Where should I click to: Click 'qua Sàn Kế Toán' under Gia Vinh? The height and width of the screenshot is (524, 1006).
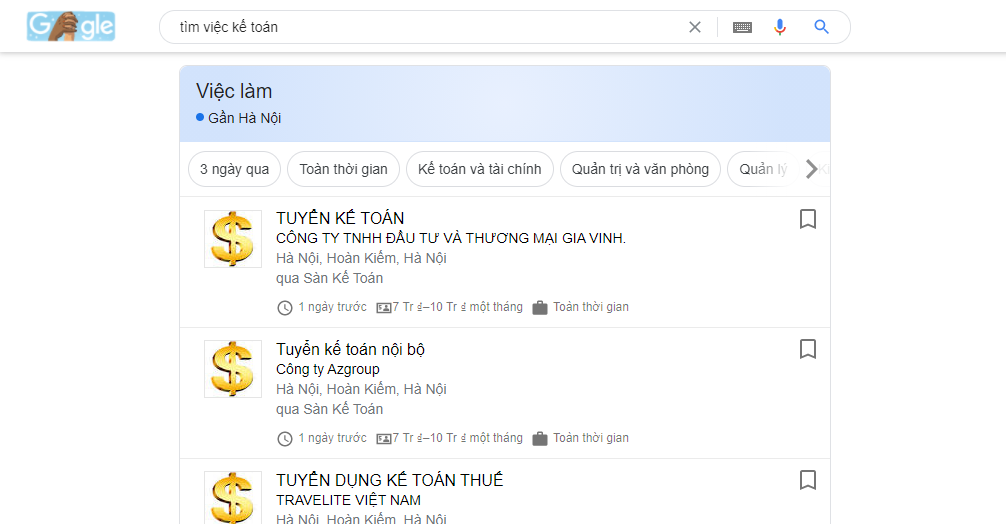[330, 278]
